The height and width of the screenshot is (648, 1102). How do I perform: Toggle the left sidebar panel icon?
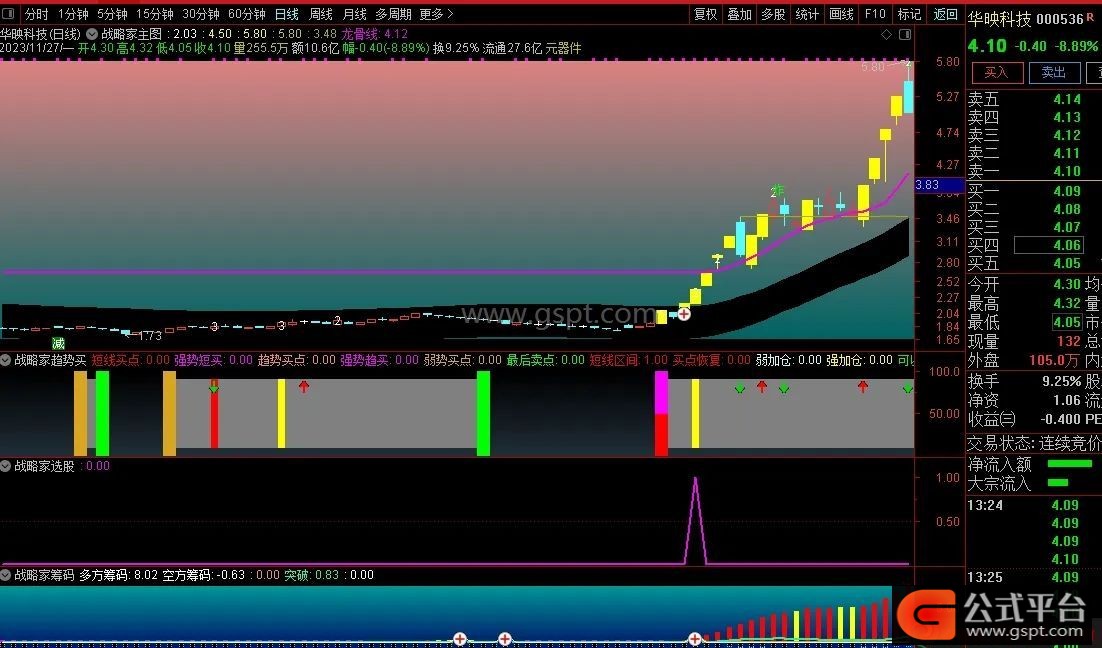coord(8,14)
